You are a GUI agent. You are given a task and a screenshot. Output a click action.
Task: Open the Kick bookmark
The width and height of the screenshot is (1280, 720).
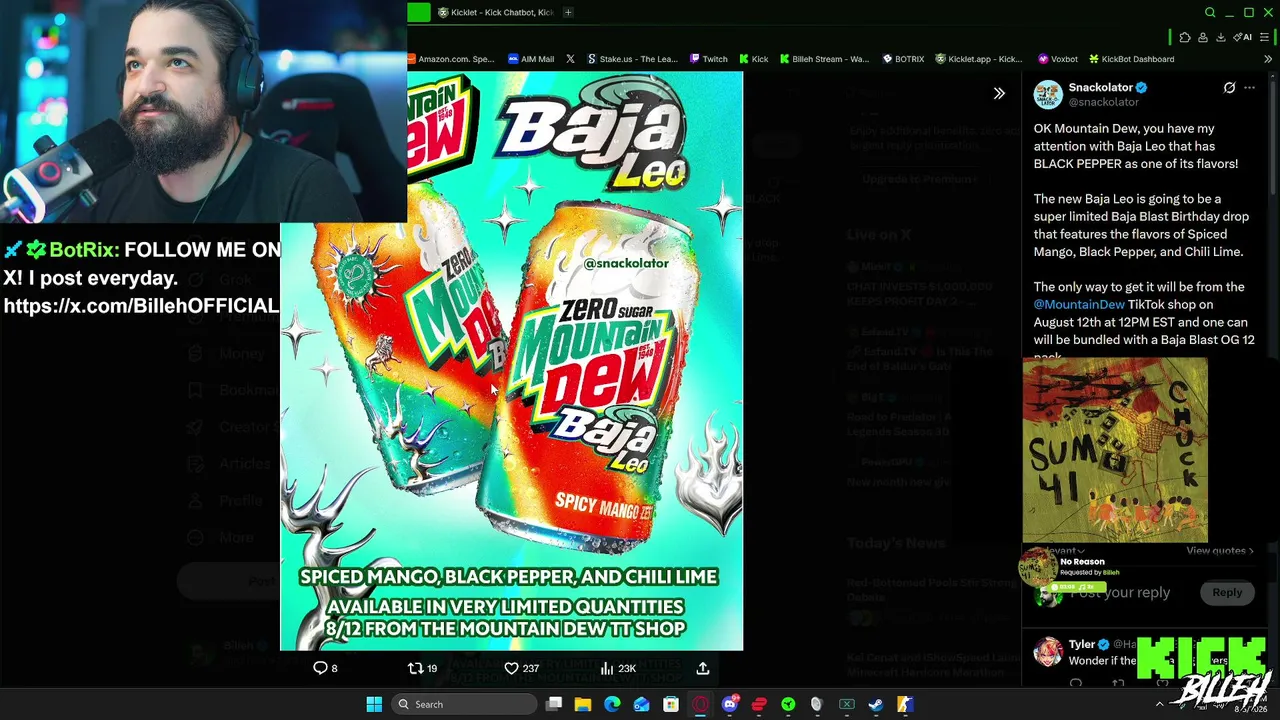point(754,59)
